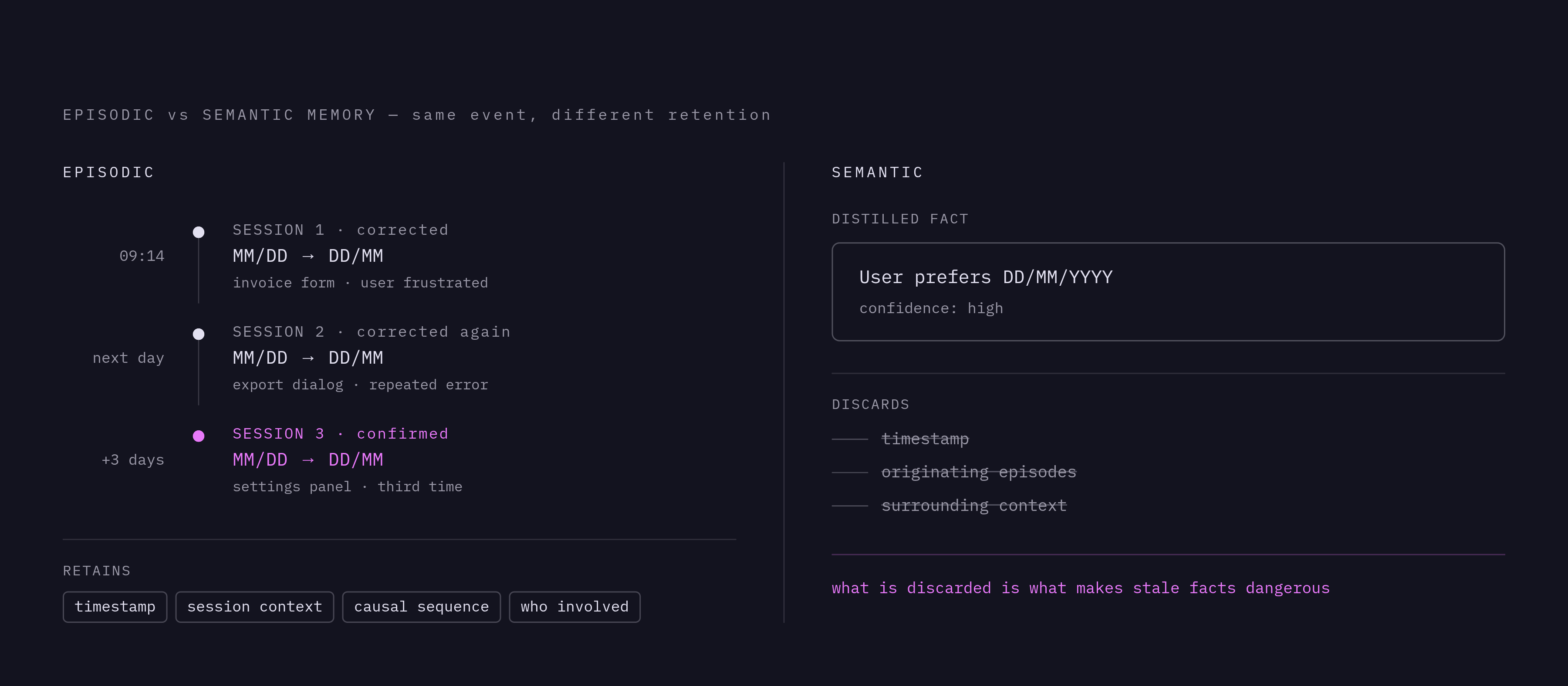Select the pink Session 3 timeline dot
1568x686 pixels.
pyautogui.click(x=199, y=436)
